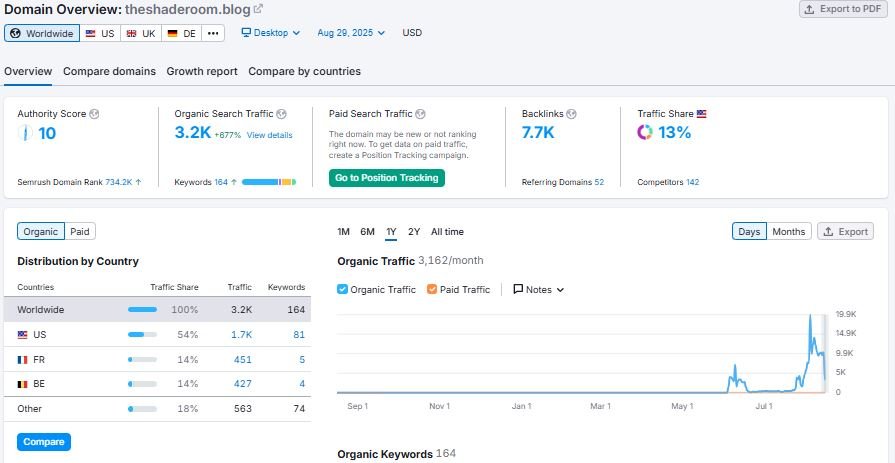Image resolution: width=895 pixels, height=463 pixels.
Task: Click the three-dots more countries button
Action: click(x=212, y=33)
